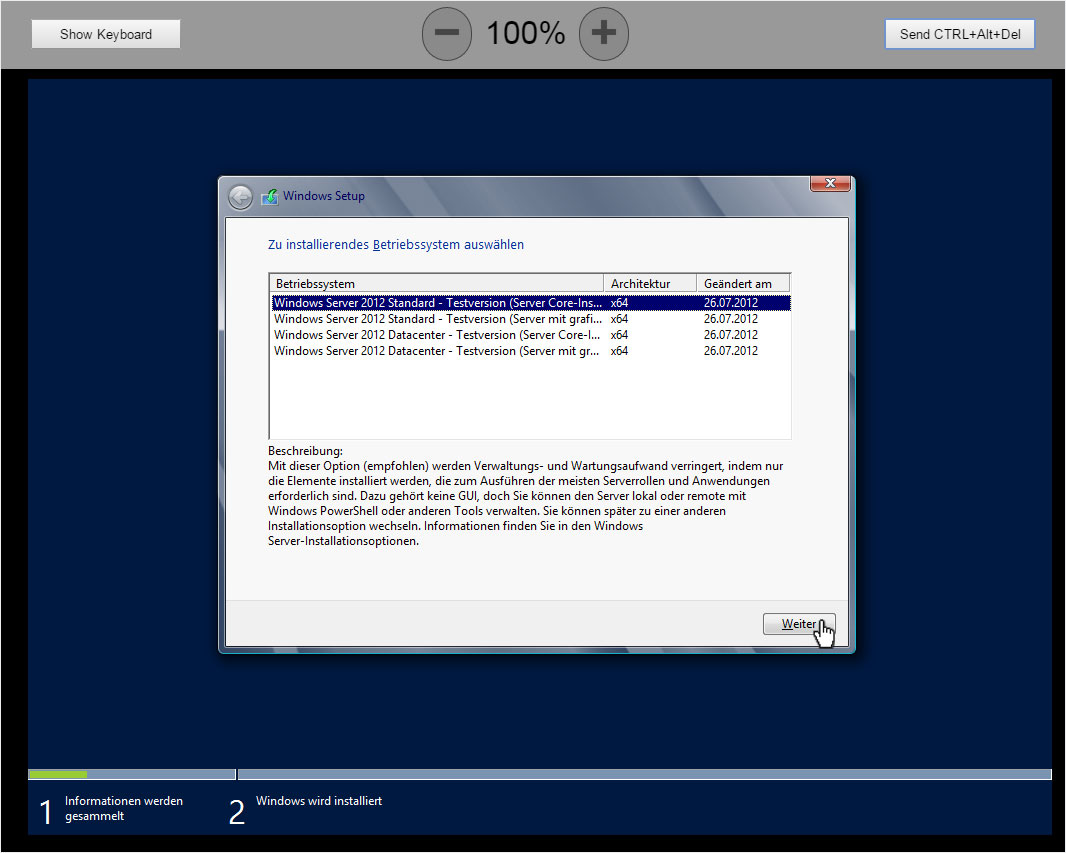Click the 'Informationen werden gesammelt' step label
This screenshot has width=1066, height=853.
click(x=124, y=808)
